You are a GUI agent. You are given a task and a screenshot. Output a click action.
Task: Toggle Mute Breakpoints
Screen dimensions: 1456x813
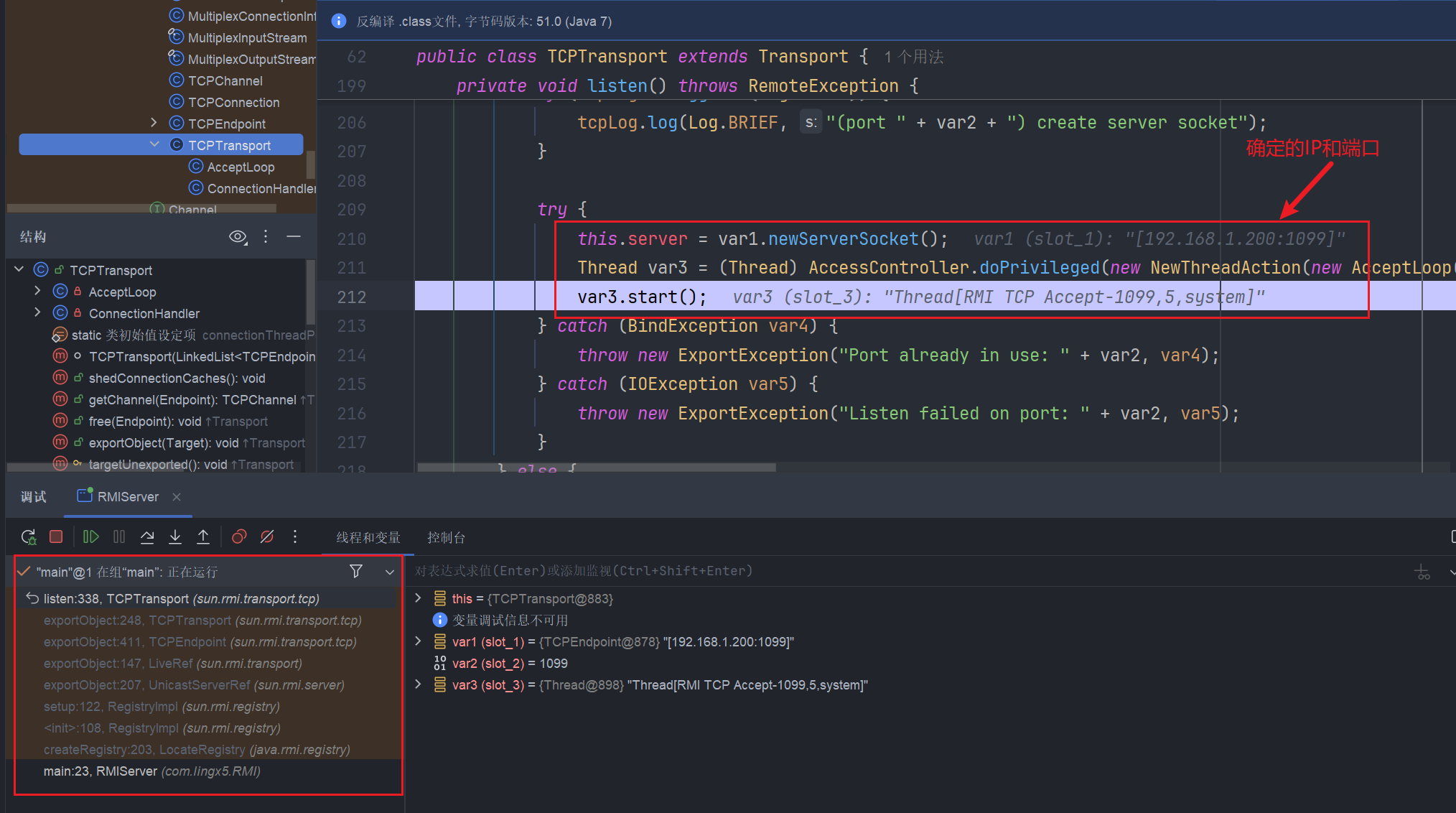pos(267,536)
